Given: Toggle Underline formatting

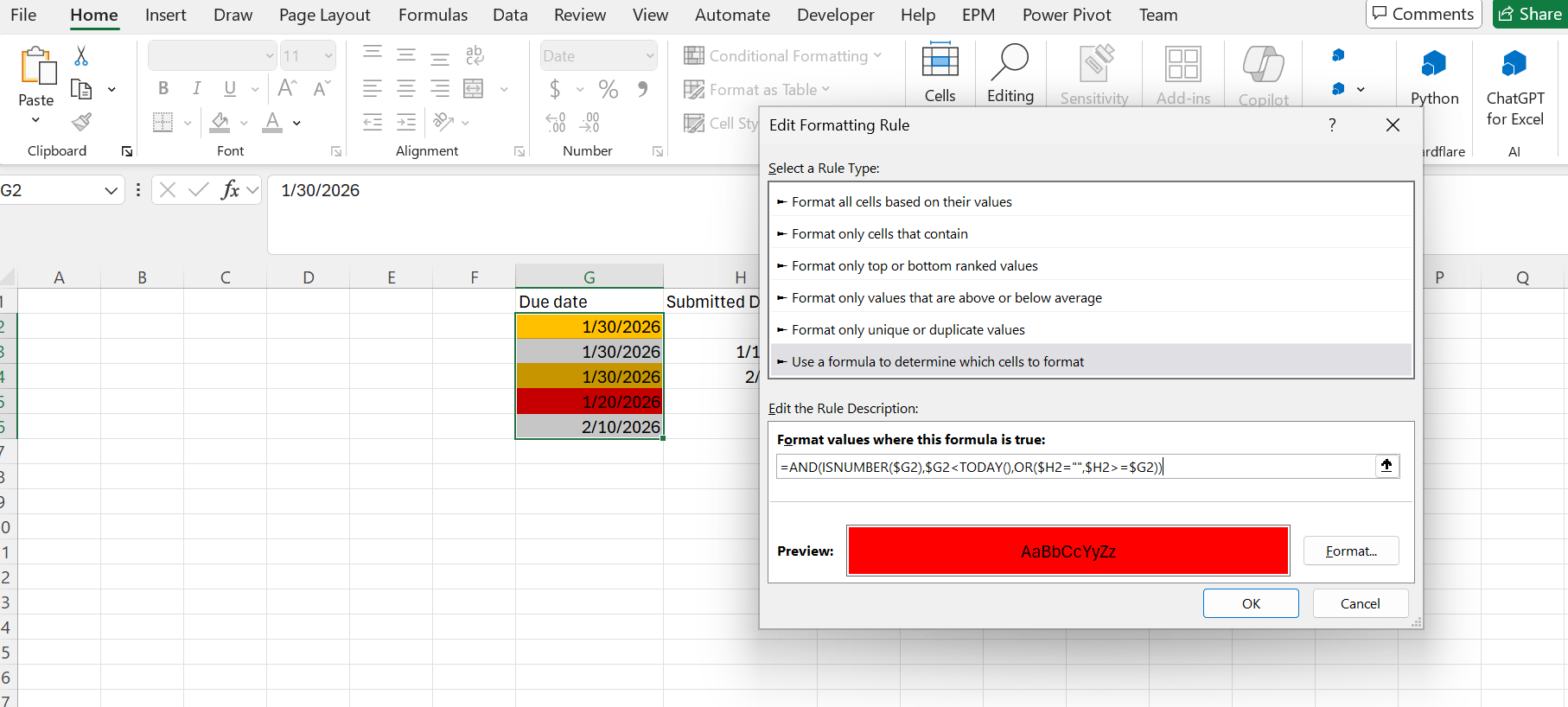Looking at the screenshot, I should pyautogui.click(x=230, y=88).
